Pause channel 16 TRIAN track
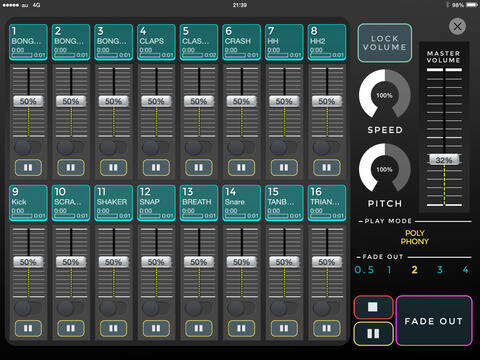Viewport: 480px width, 360px height. [x=327, y=328]
